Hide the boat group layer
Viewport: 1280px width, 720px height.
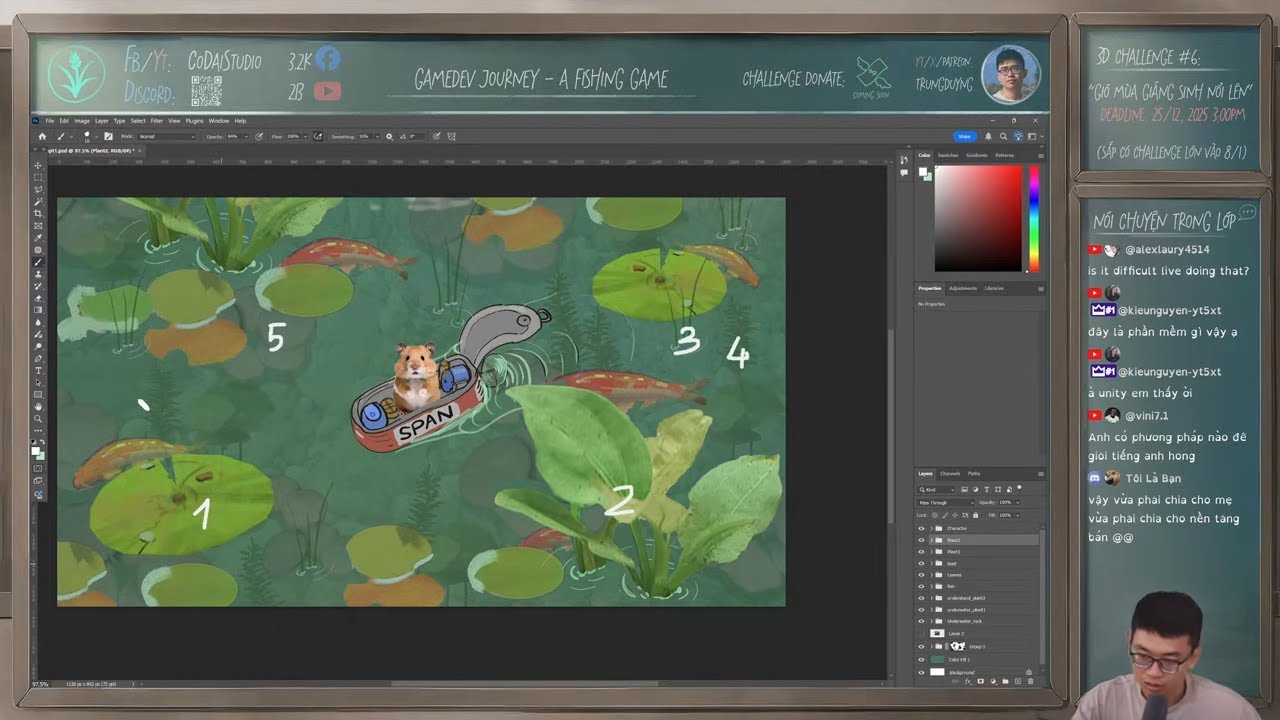[921, 563]
